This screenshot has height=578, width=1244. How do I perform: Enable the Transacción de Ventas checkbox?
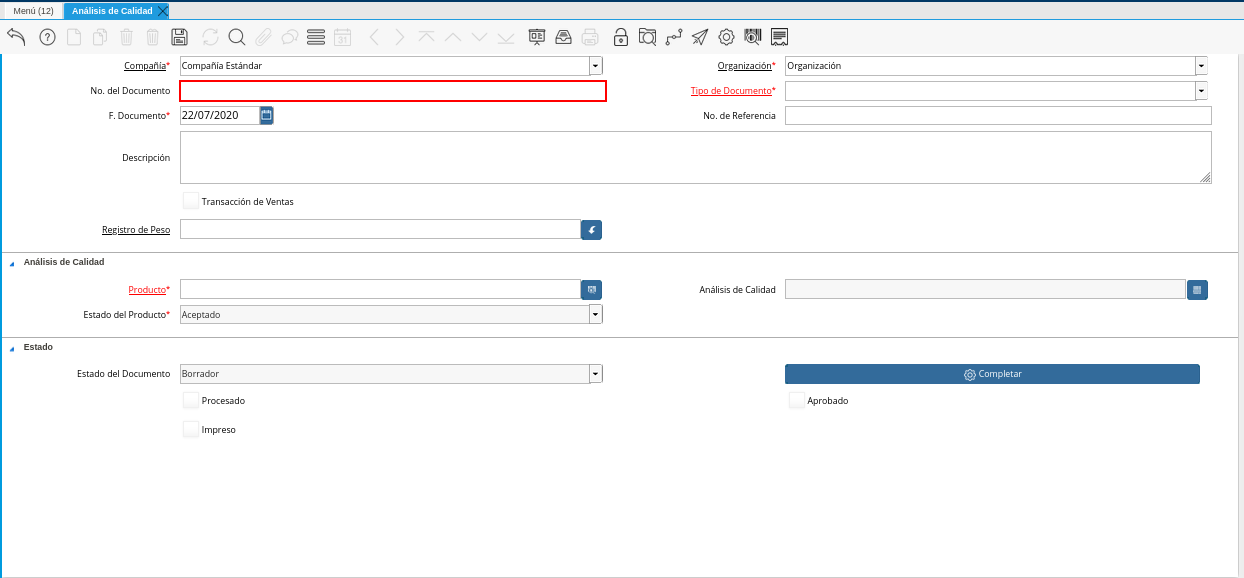[191, 201]
